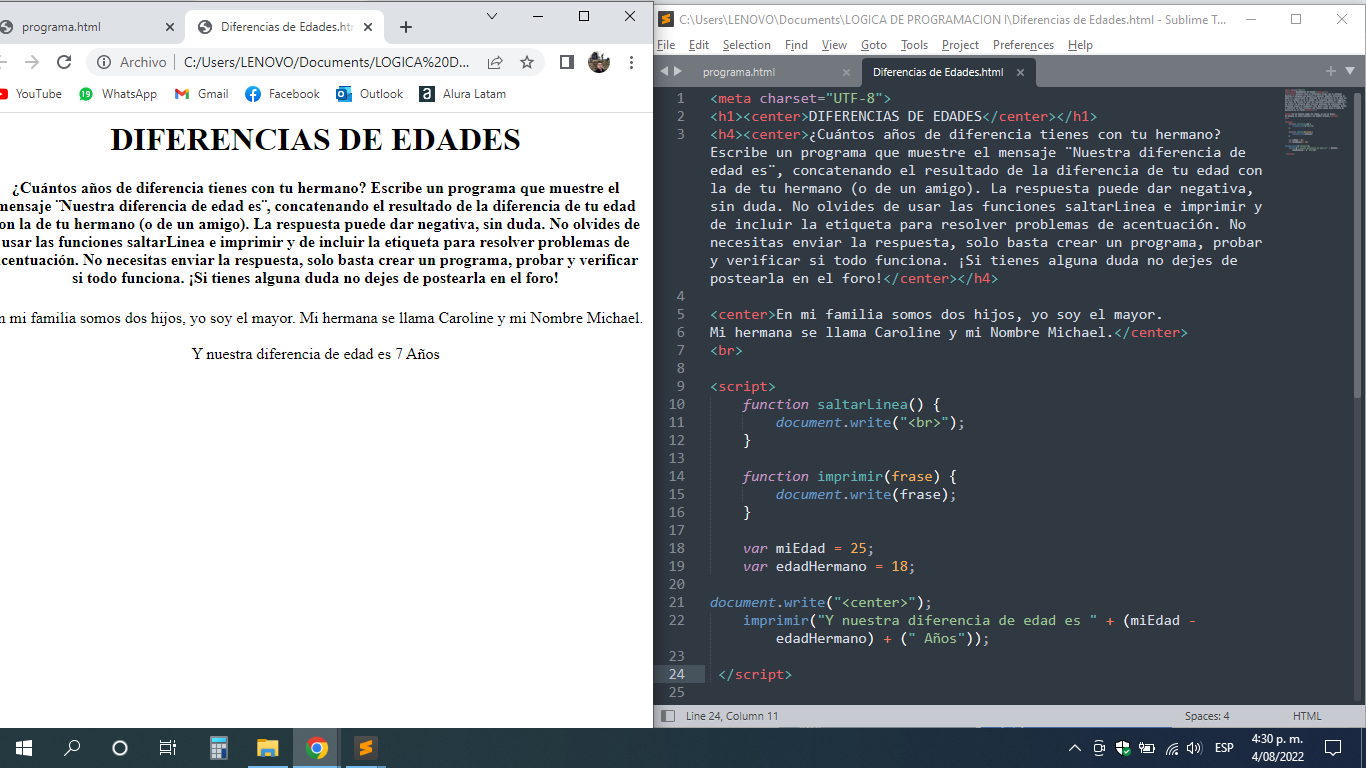Open Cortana circle on the taskbar

coord(120,747)
